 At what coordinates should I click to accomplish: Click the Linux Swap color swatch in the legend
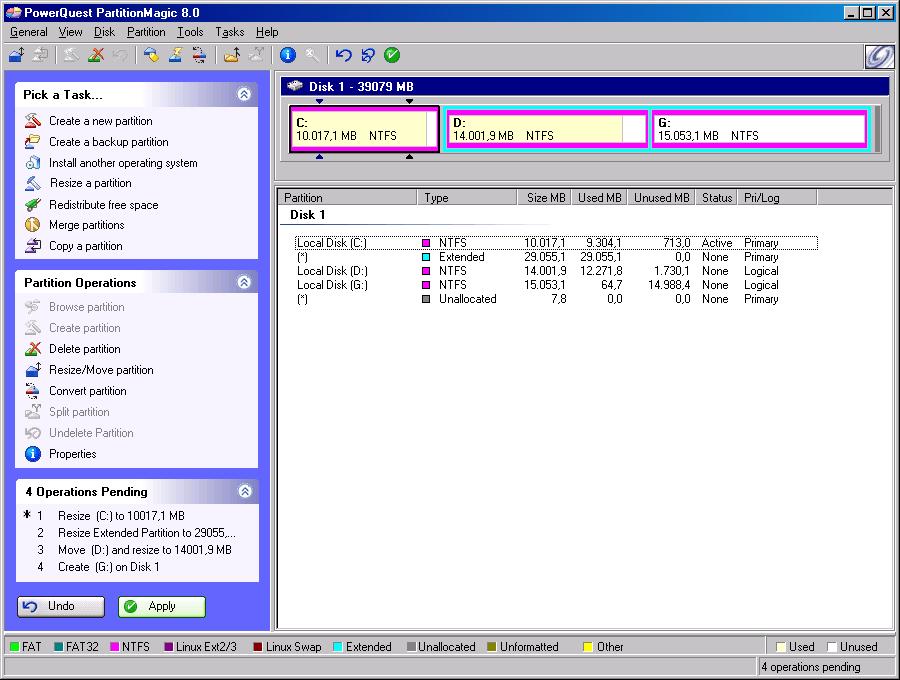point(258,647)
